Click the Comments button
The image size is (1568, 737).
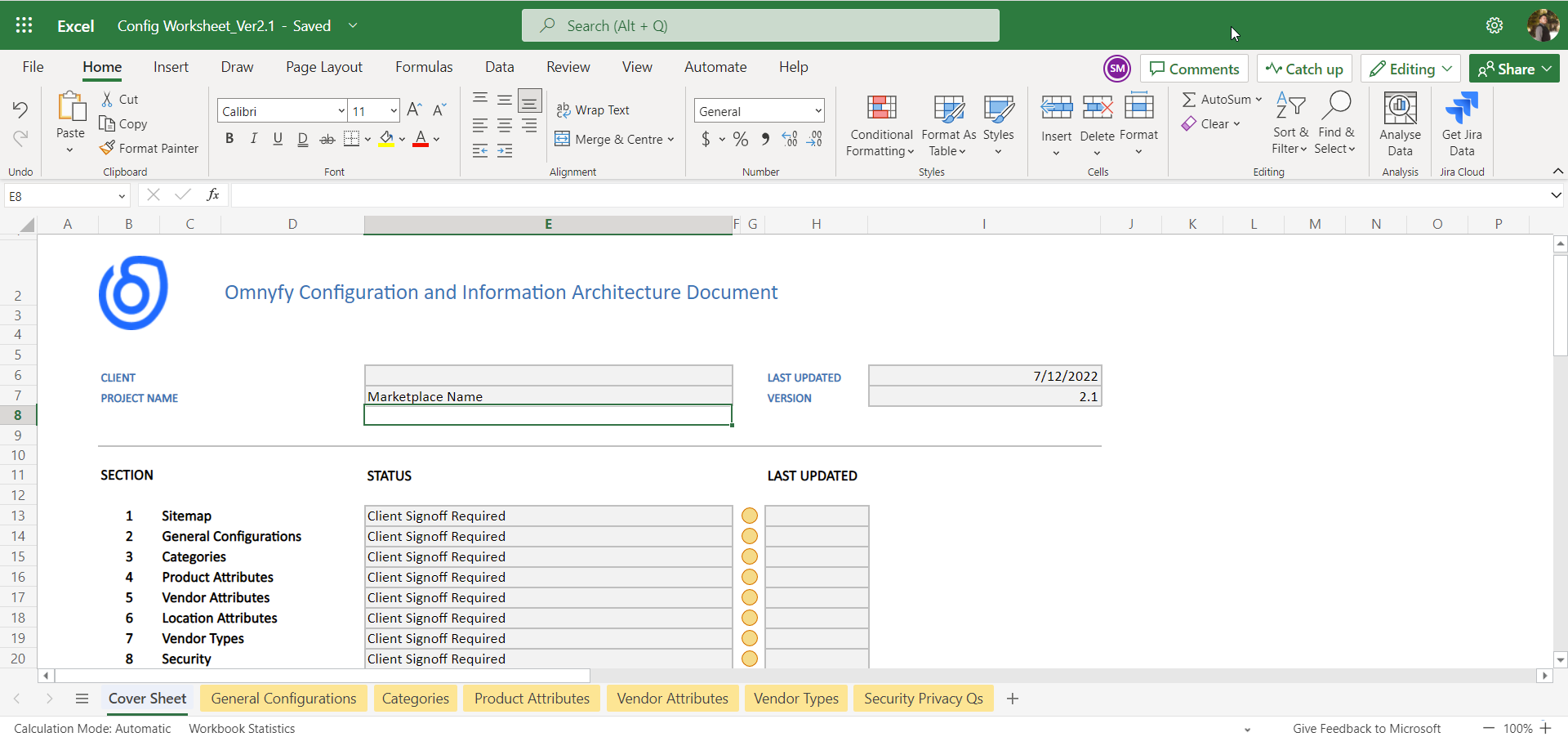(x=1194, y=69)
